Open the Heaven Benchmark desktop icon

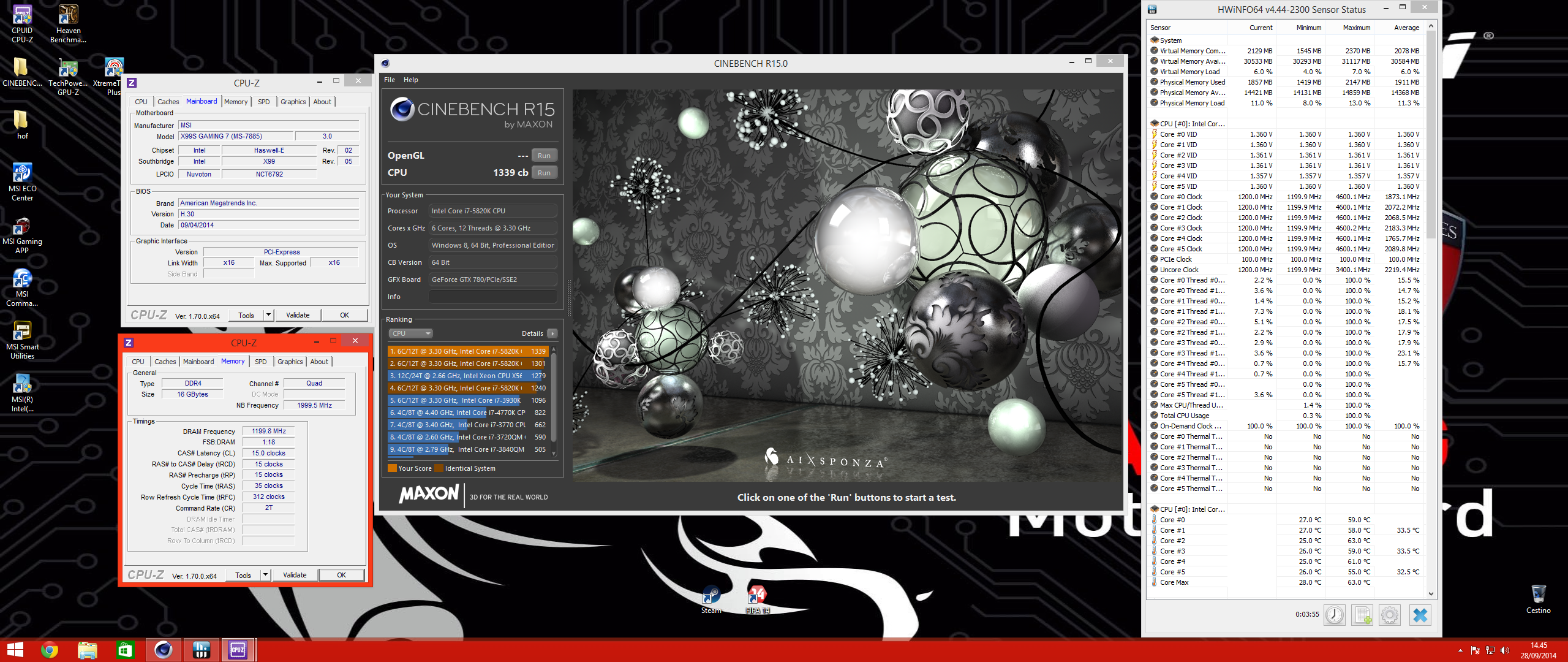(x=68, y=23)
